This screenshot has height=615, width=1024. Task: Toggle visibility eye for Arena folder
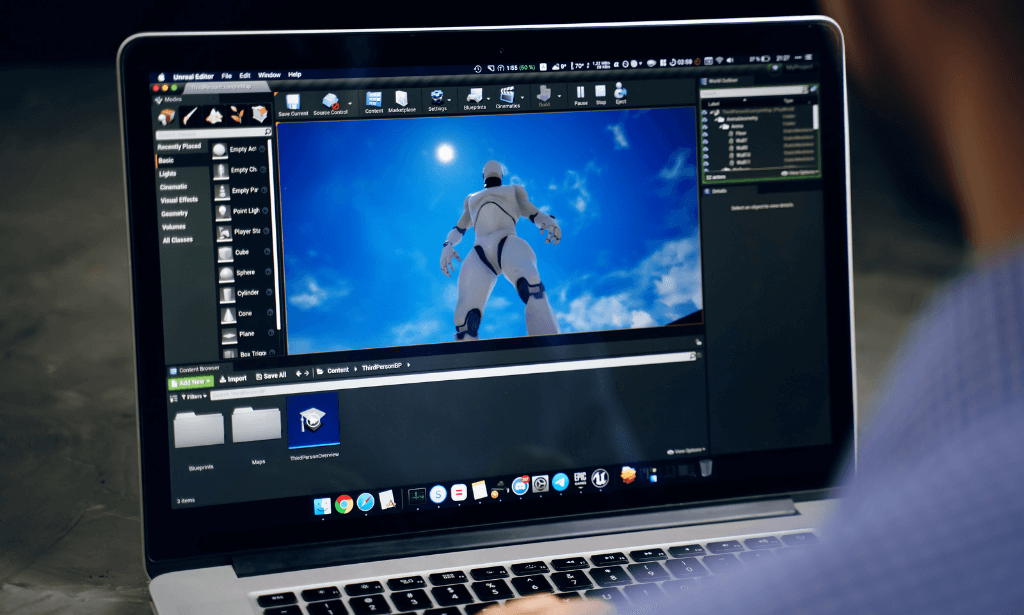(705, 126)
